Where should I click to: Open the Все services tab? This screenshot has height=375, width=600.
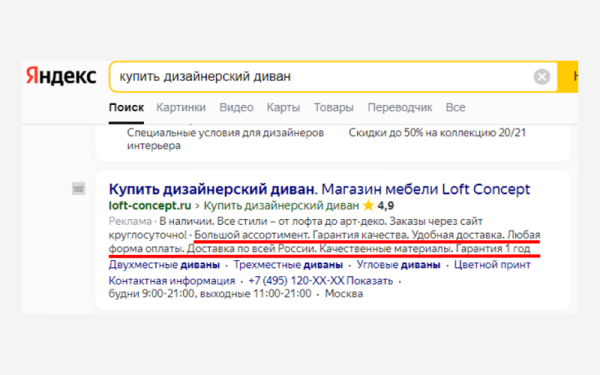[455, 108]
